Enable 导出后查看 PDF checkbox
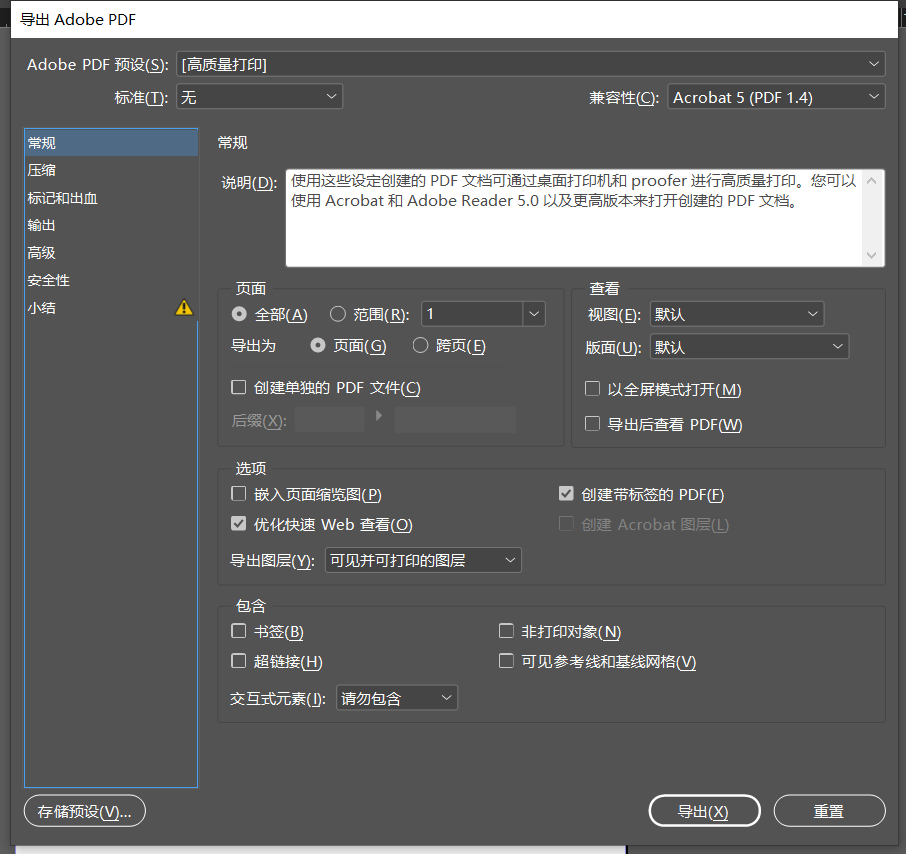This screenshot has width=906, height=854. pyautogui.click(x=592, y=424)
